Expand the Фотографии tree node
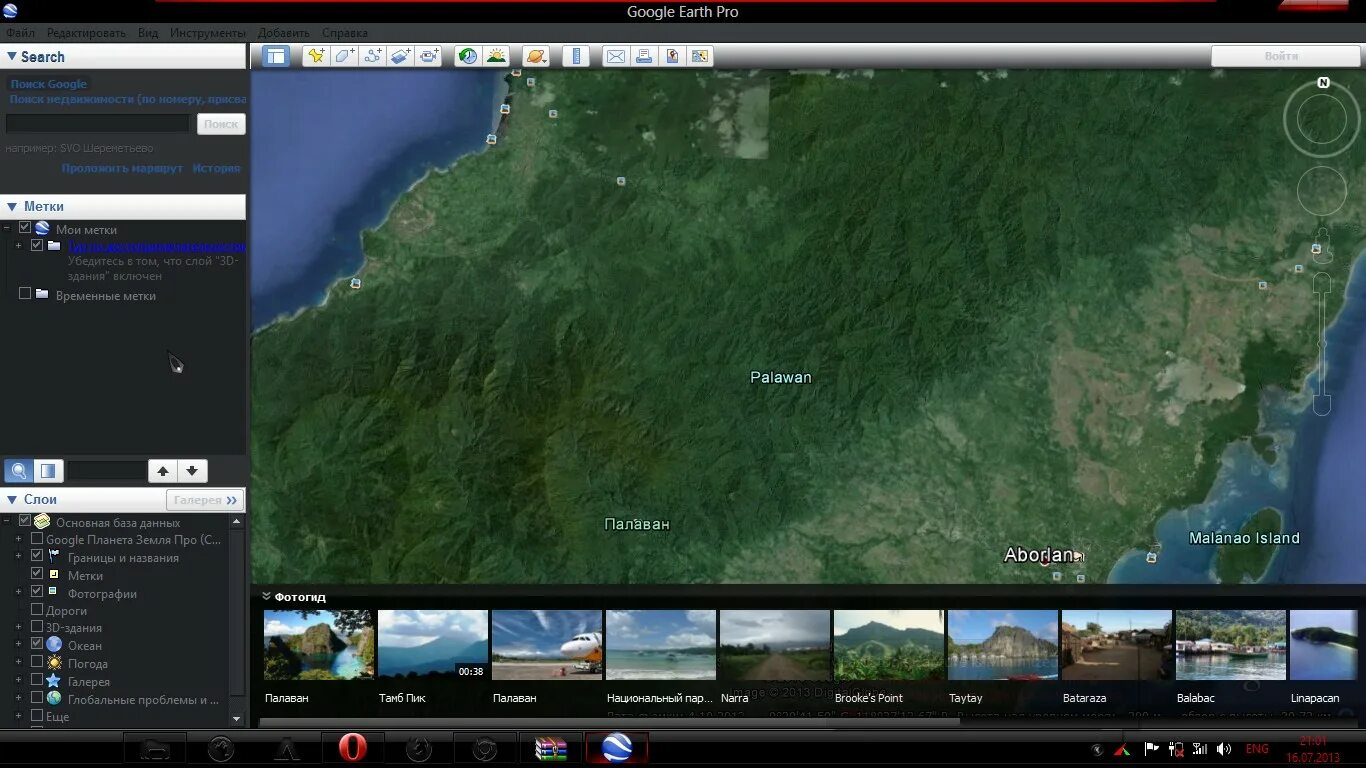Image resolution: width=1366 pixels, height=768 pixels. (18, 593)
